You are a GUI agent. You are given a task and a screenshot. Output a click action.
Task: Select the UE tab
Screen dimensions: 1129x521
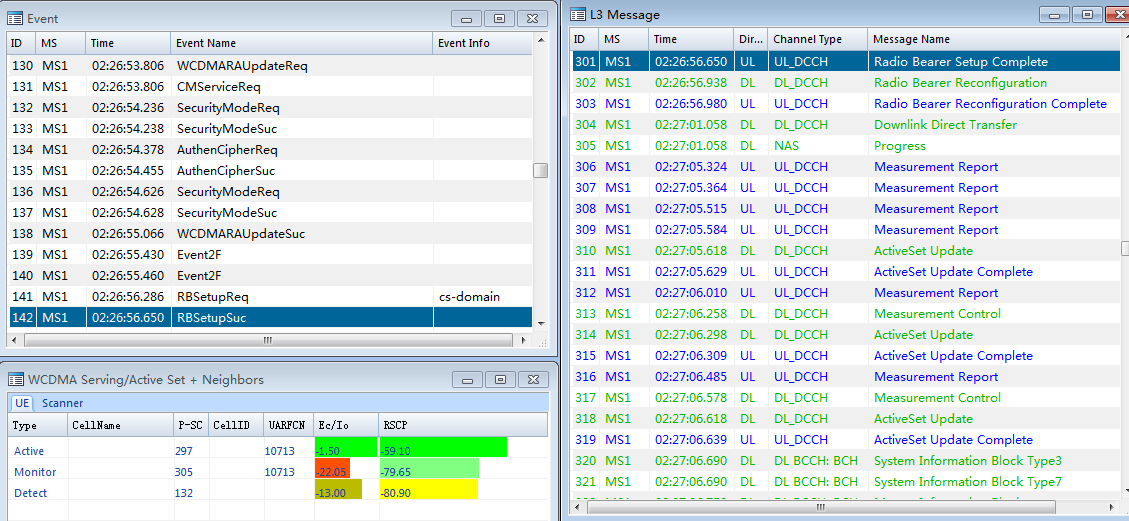pyautogui.click(x=22, y=403)
